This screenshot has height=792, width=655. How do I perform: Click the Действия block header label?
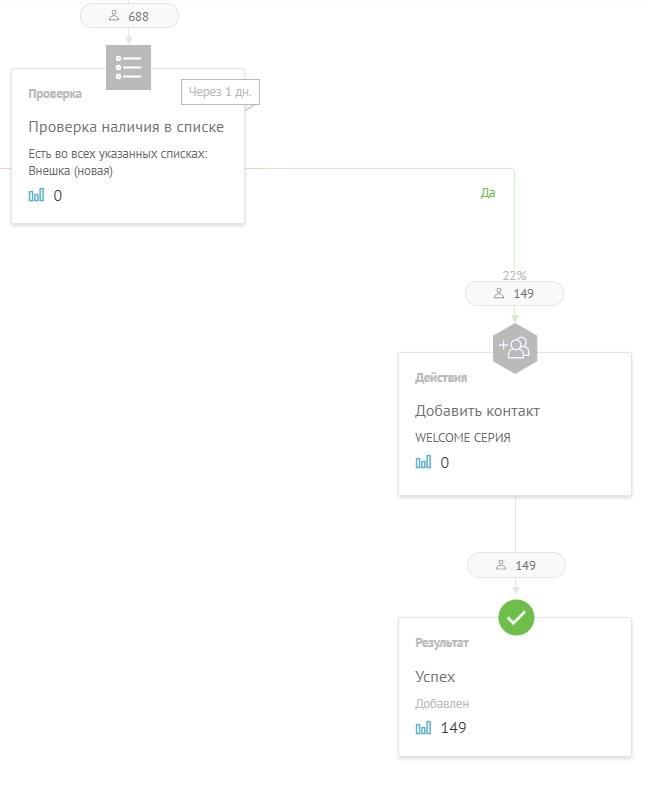(441, 377)
